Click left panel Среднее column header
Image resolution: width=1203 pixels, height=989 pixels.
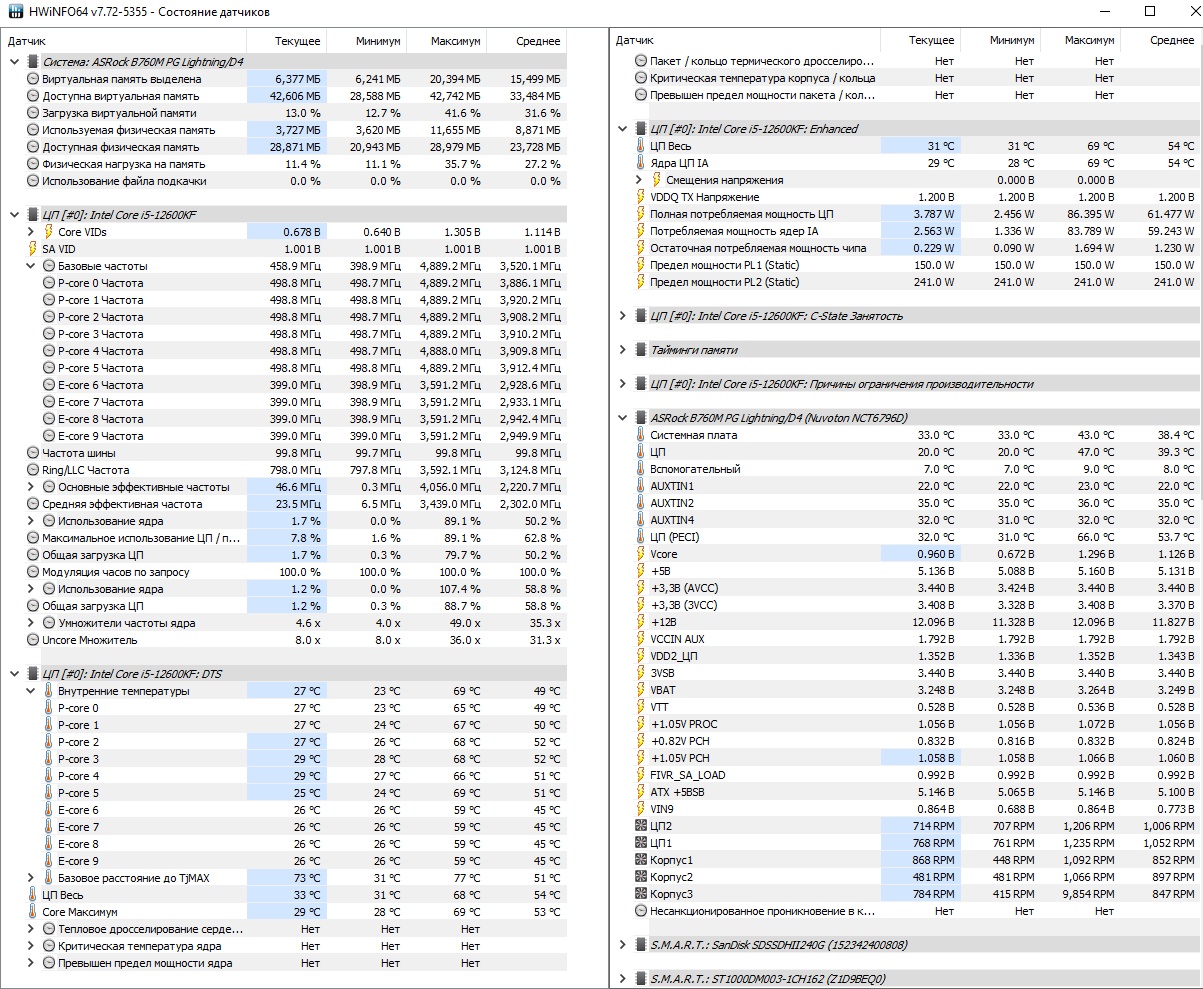tap(526, 41)
